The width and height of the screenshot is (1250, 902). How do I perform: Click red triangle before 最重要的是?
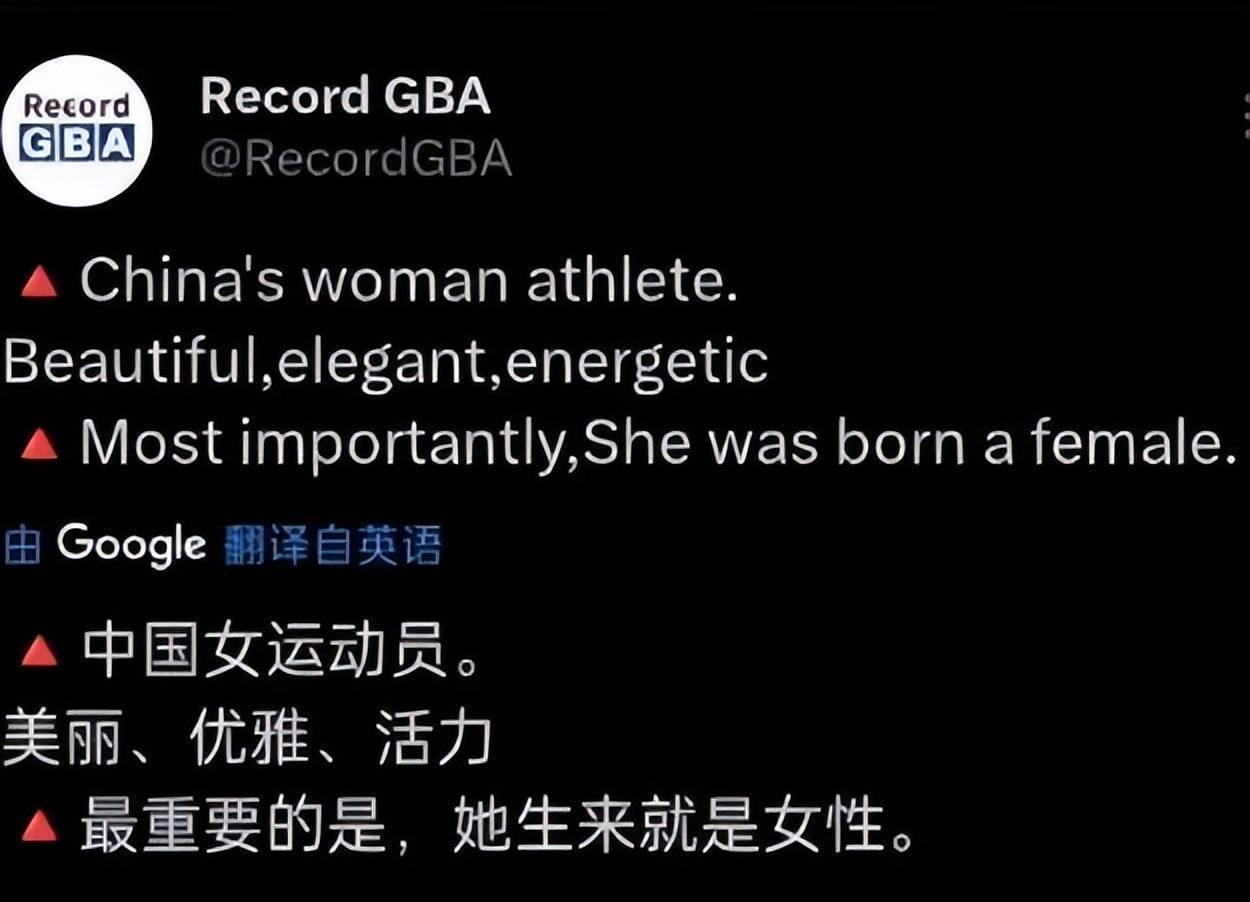point(39,825)
